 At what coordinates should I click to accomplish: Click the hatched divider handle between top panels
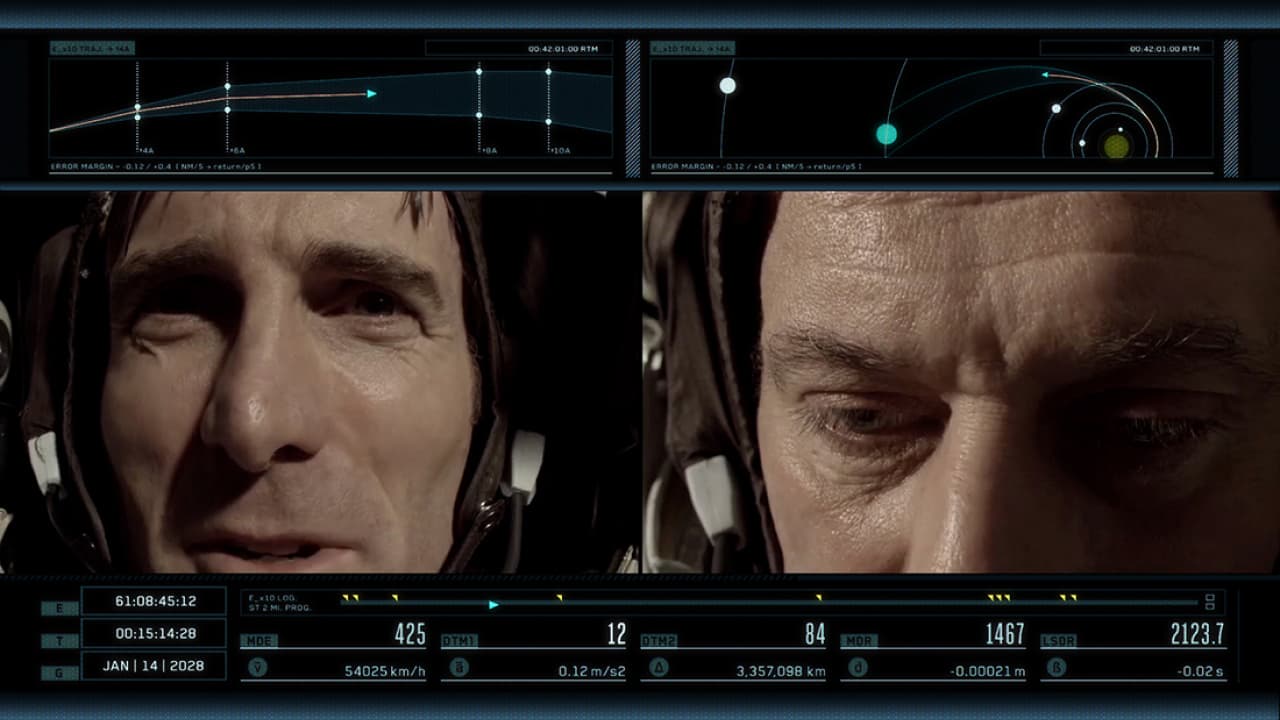point(632,108)
